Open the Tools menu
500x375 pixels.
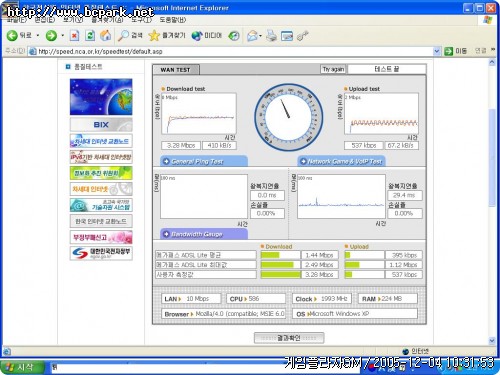pos(141,20)
